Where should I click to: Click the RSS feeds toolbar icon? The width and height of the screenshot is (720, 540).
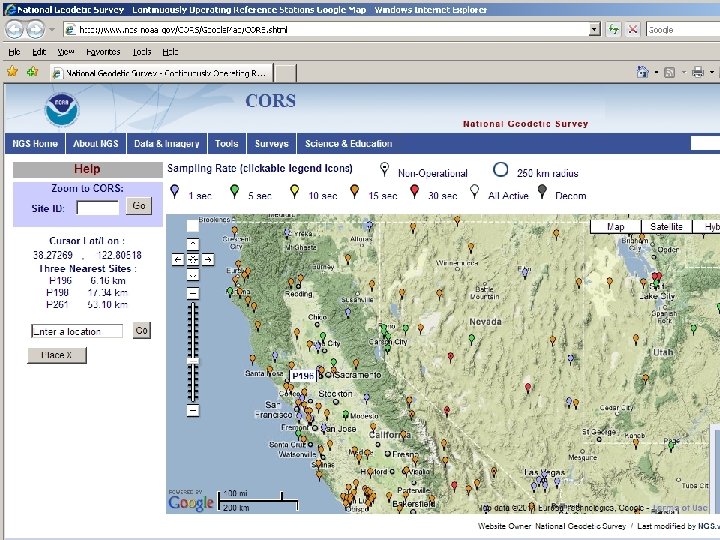pos(669,72)
